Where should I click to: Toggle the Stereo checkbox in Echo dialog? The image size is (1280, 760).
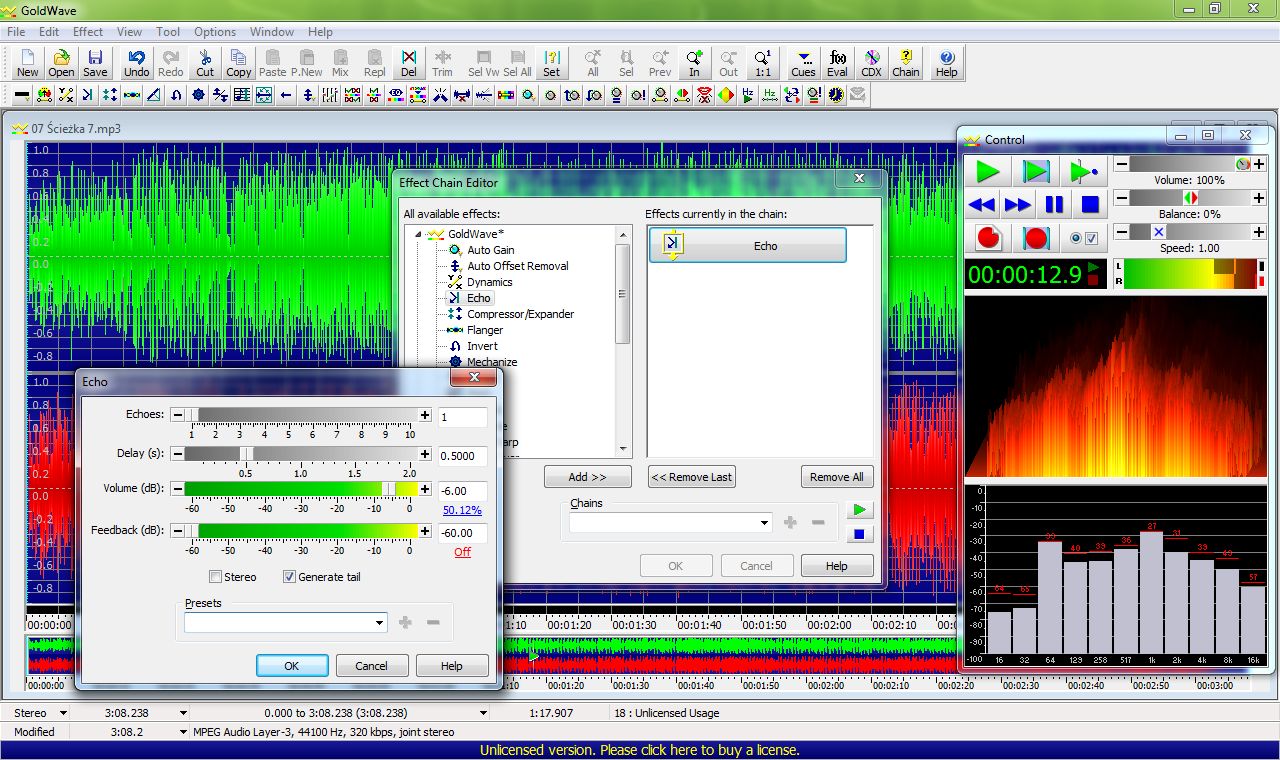(215, 577)
